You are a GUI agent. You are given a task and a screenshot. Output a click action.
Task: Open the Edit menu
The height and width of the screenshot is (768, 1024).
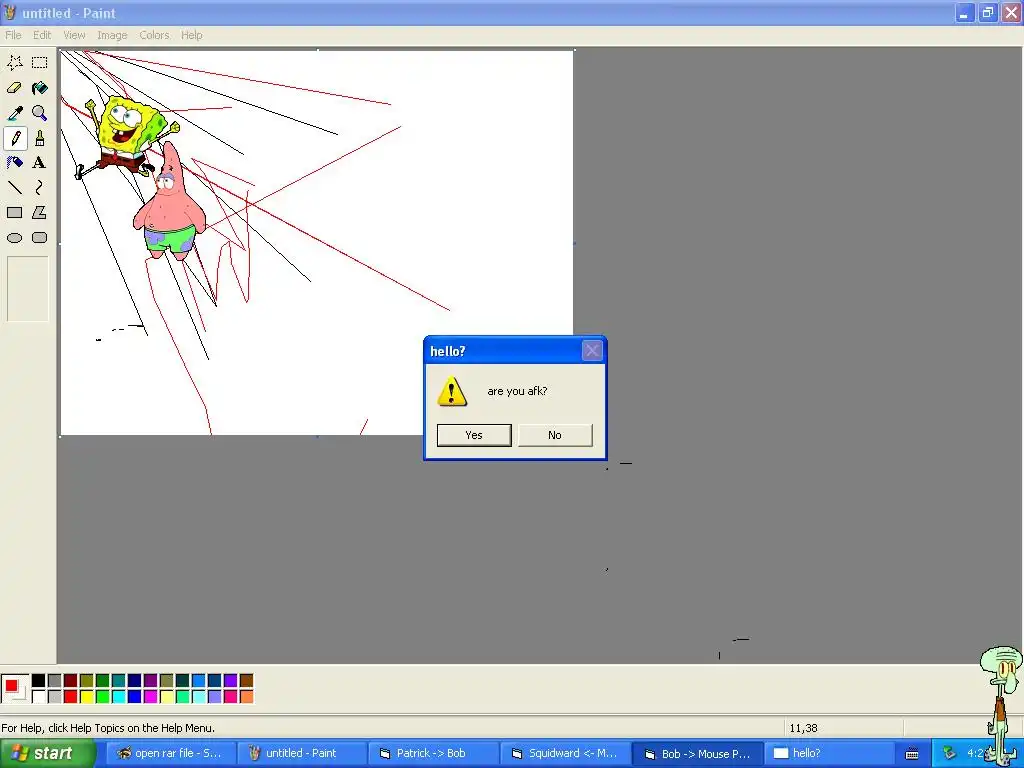point(42,35)
